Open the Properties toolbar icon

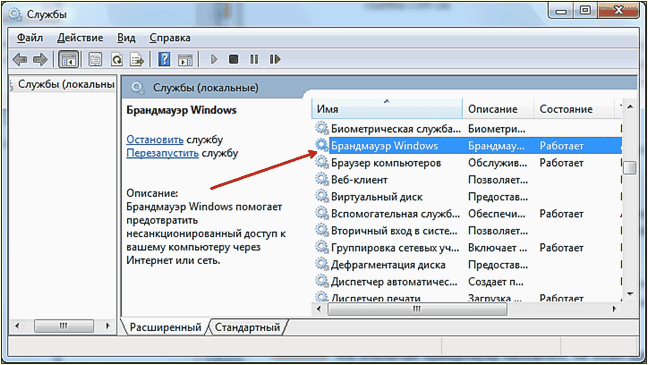coord(95,60)
